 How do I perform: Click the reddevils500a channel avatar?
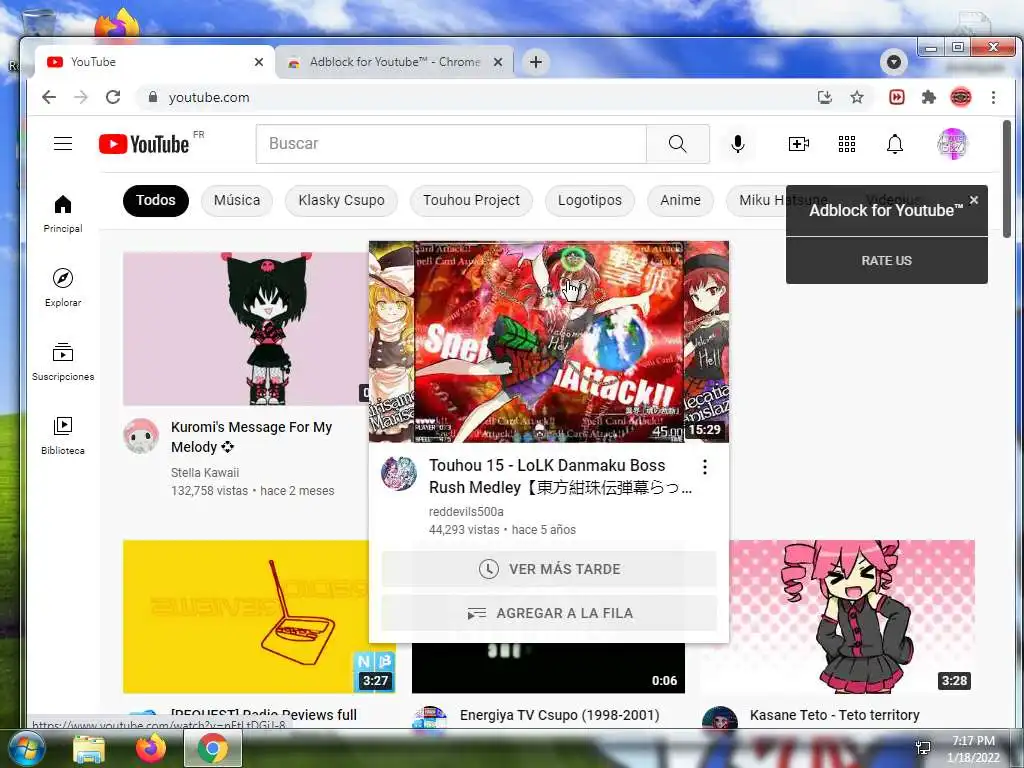[x=398, y=473]
